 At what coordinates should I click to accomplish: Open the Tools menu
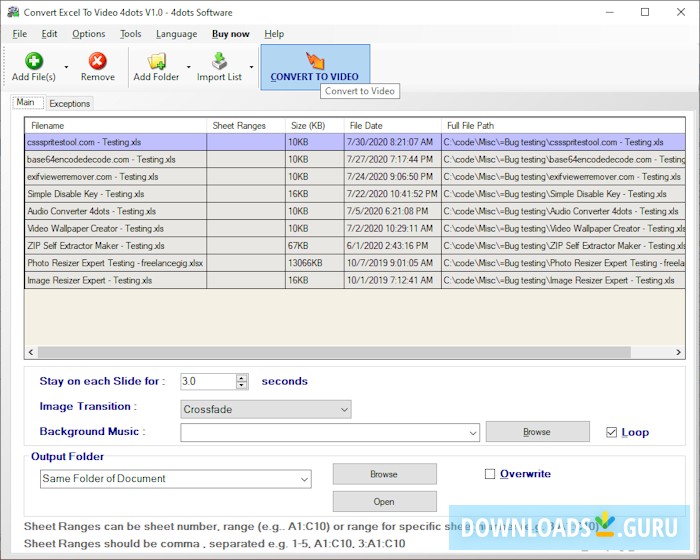(131, 34)
